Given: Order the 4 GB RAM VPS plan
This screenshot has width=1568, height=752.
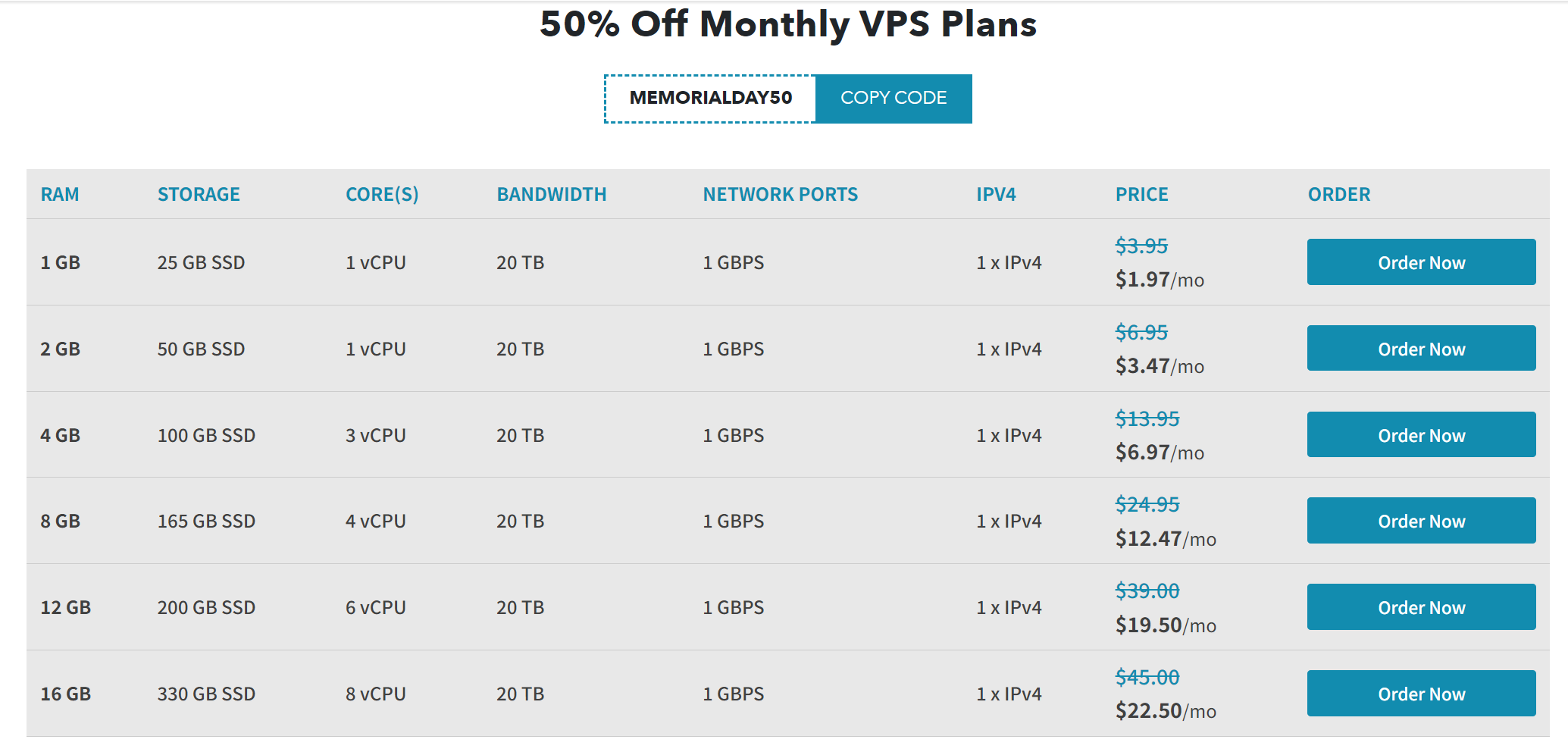Looking at the screenshot, I should (1421, 435).
